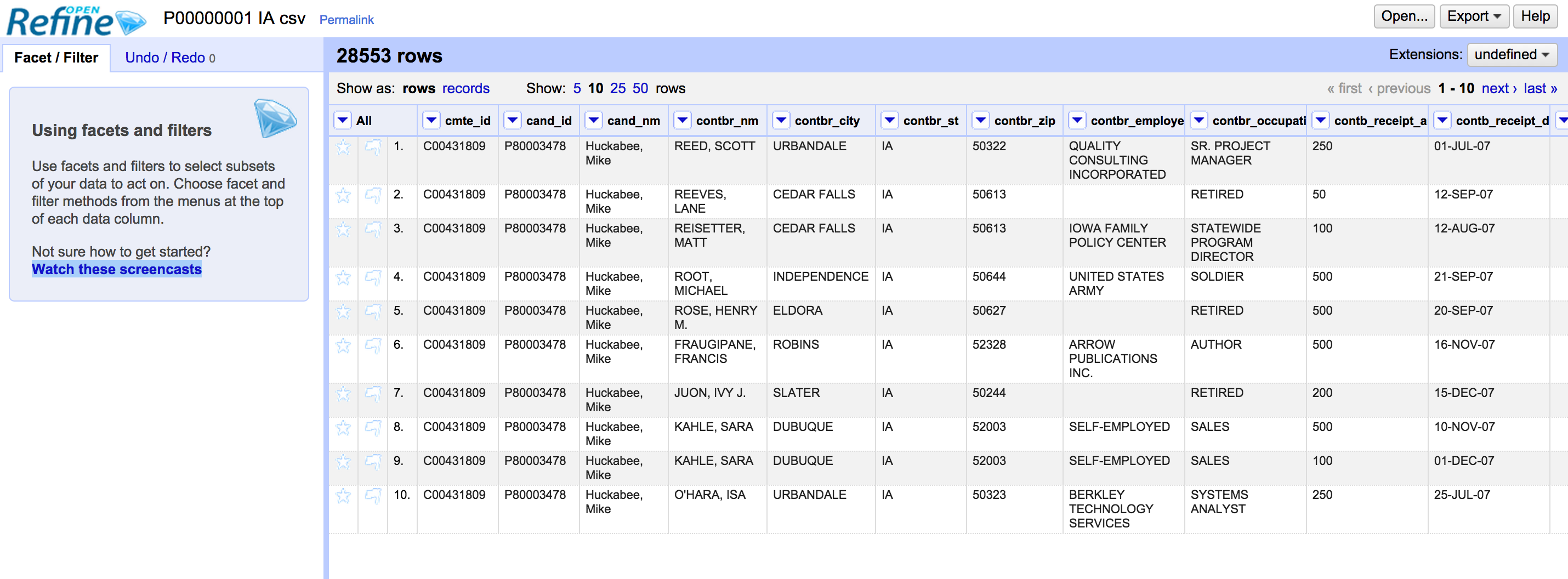Star row 10 O'HARA, ISA
1568x579 pixels.
click(x=343, y=496)
